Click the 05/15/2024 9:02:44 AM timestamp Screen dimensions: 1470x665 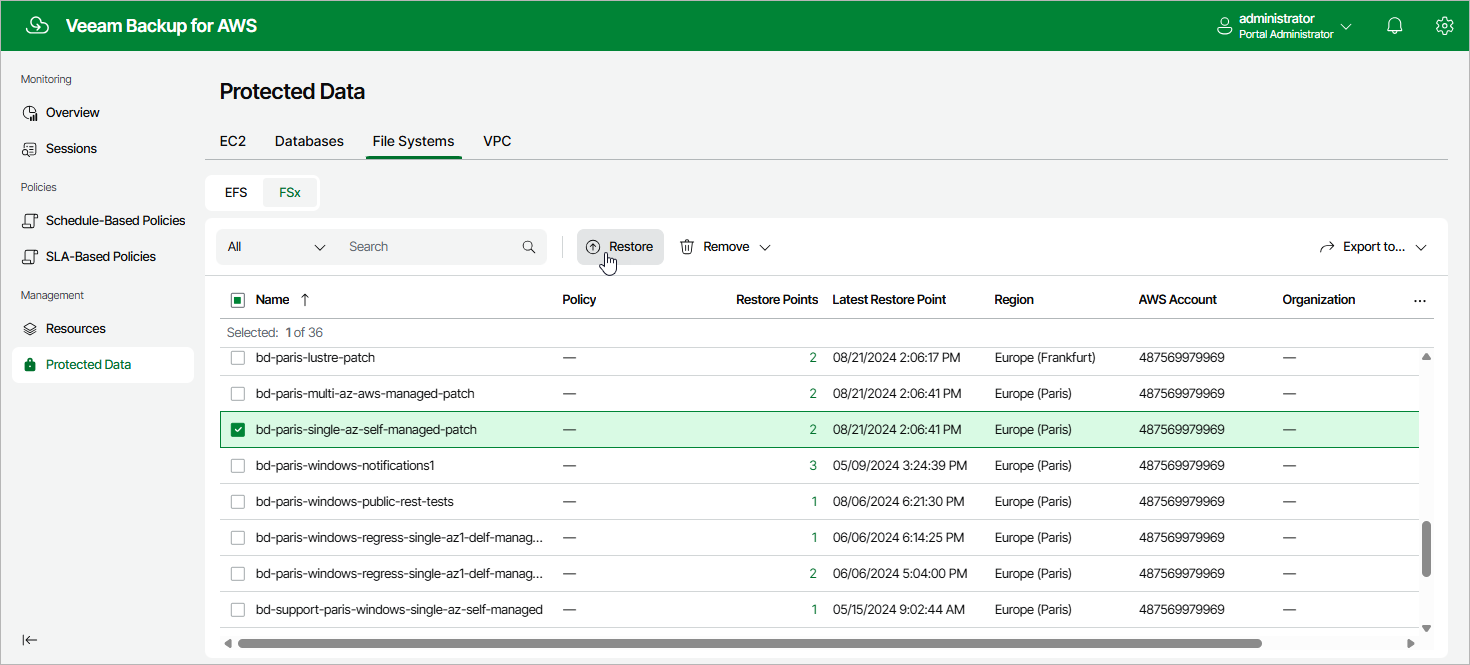(898, 610)
